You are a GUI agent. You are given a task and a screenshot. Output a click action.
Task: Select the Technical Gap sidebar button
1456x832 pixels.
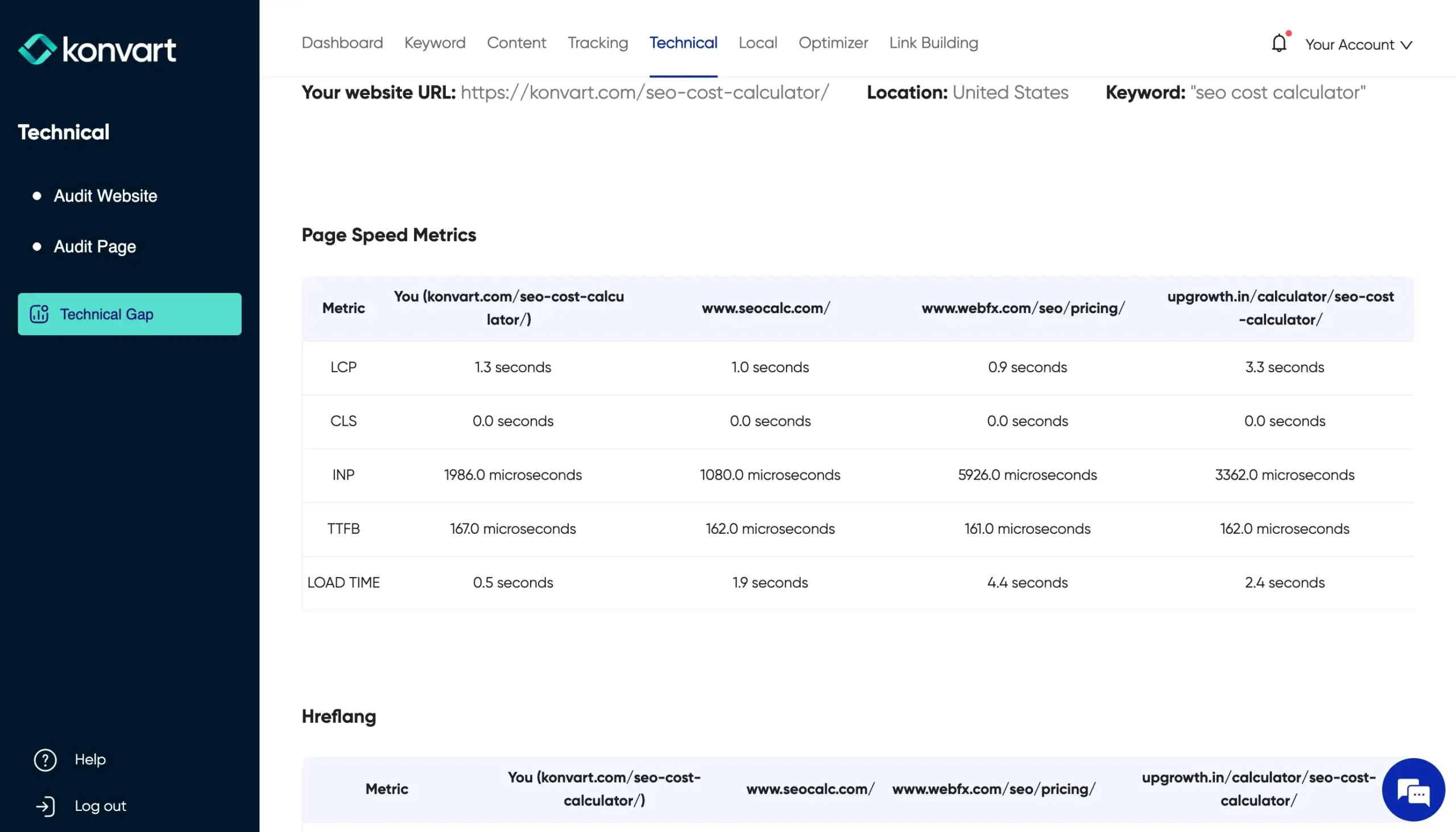(130, 314)
